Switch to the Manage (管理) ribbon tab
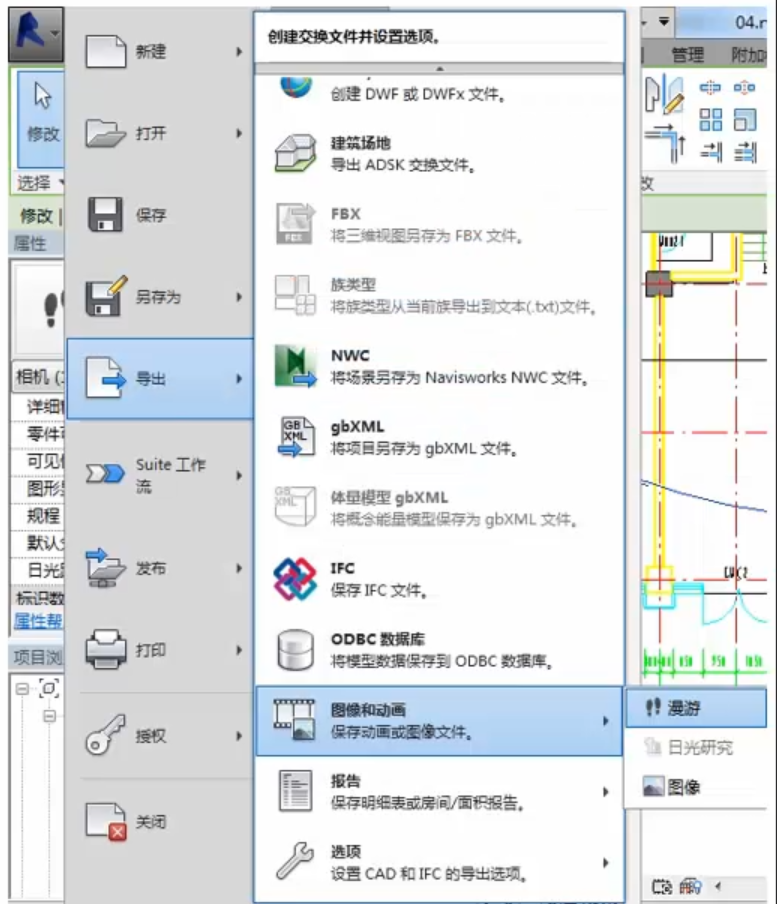Screen dimensions: 777x904 click(687, 55)
